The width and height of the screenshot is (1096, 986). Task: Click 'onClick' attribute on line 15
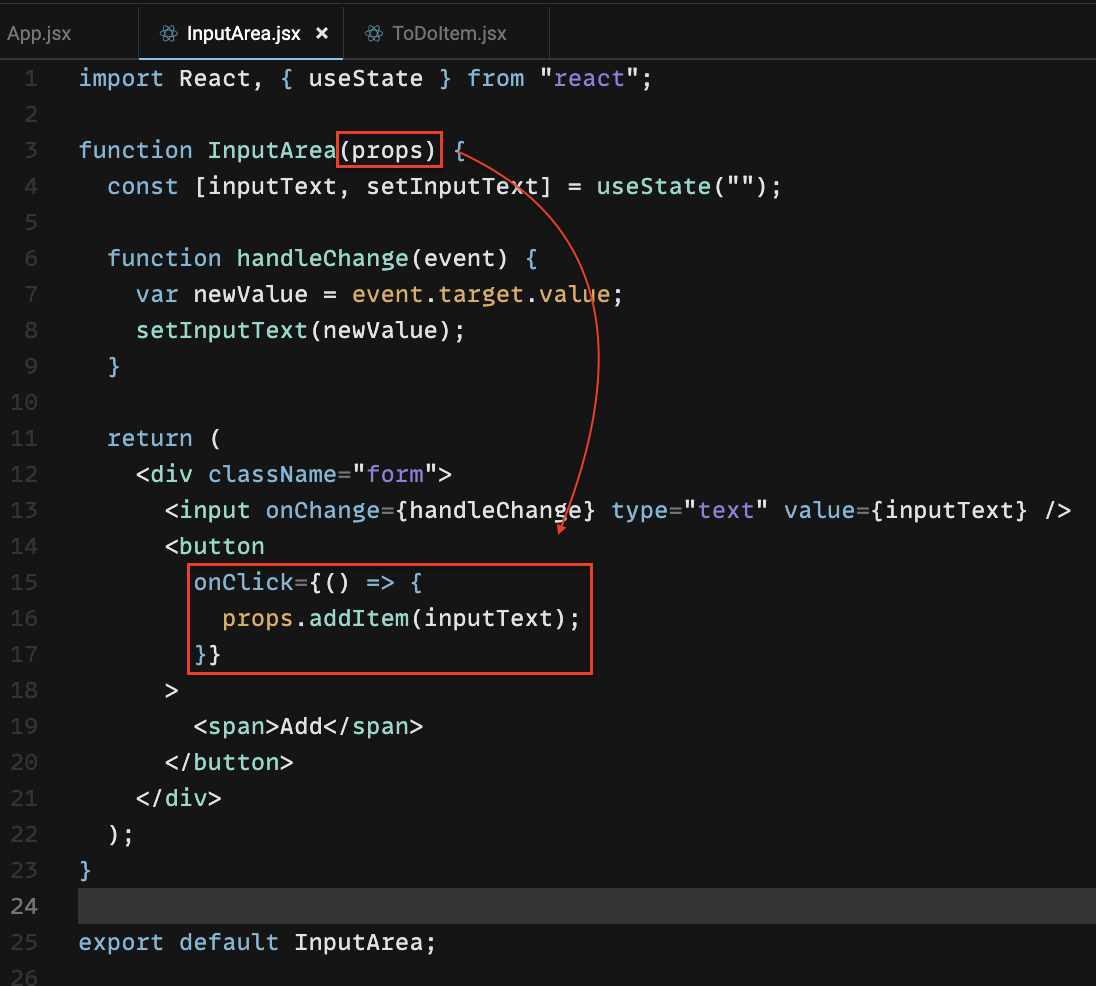(243, 582)
